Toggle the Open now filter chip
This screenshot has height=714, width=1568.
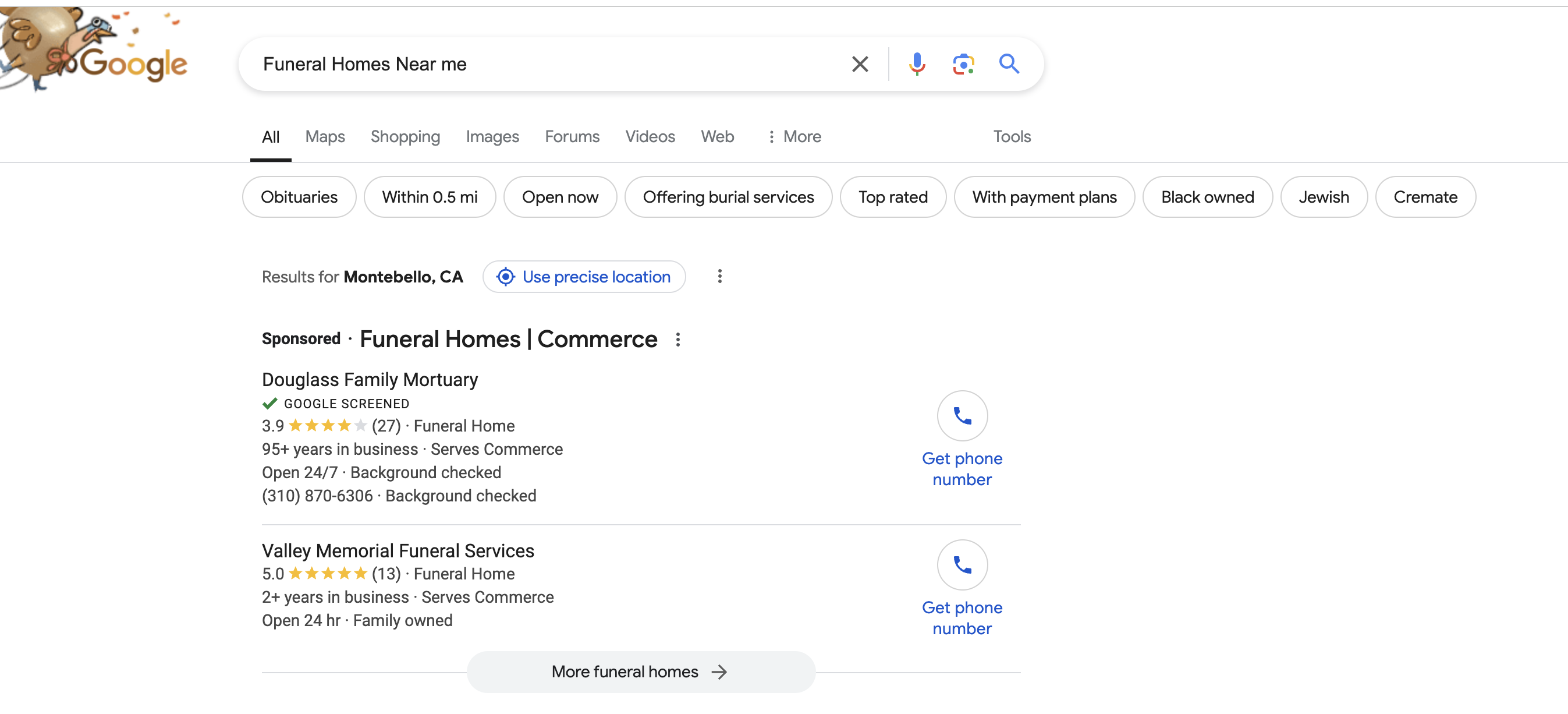(559, 197)
